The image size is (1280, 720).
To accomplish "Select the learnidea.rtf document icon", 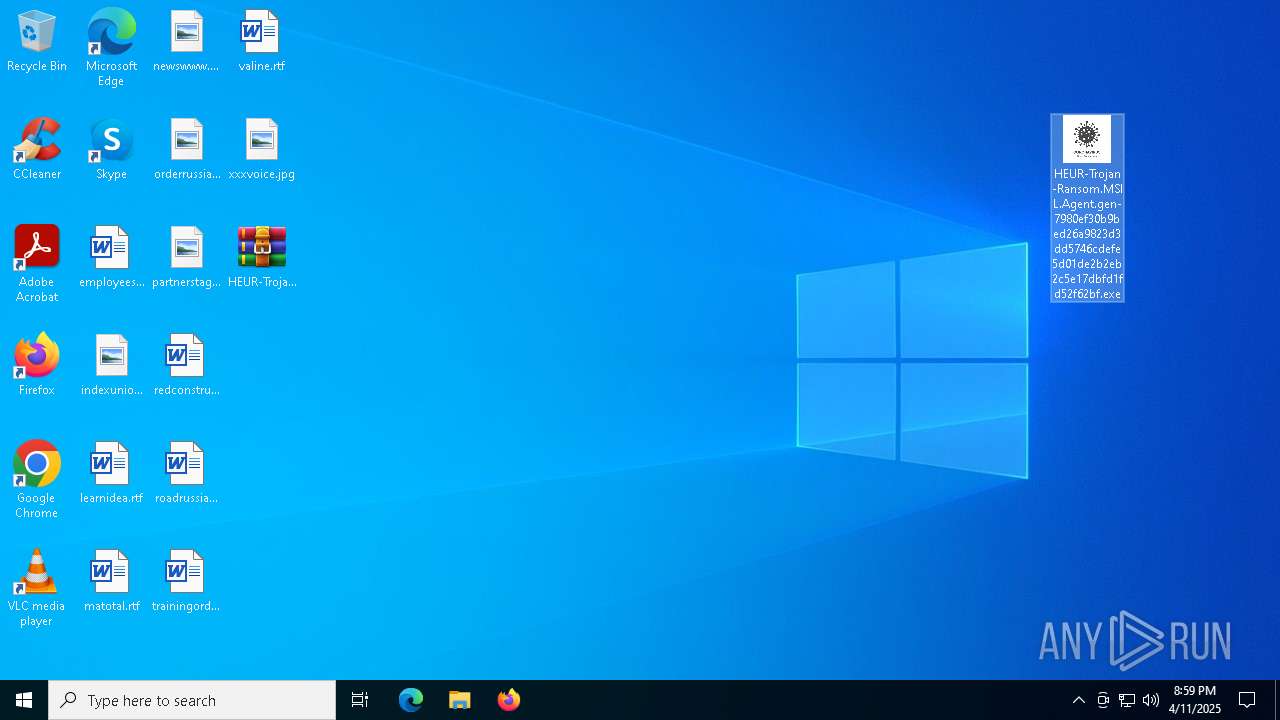I will [x=111, y=474].
